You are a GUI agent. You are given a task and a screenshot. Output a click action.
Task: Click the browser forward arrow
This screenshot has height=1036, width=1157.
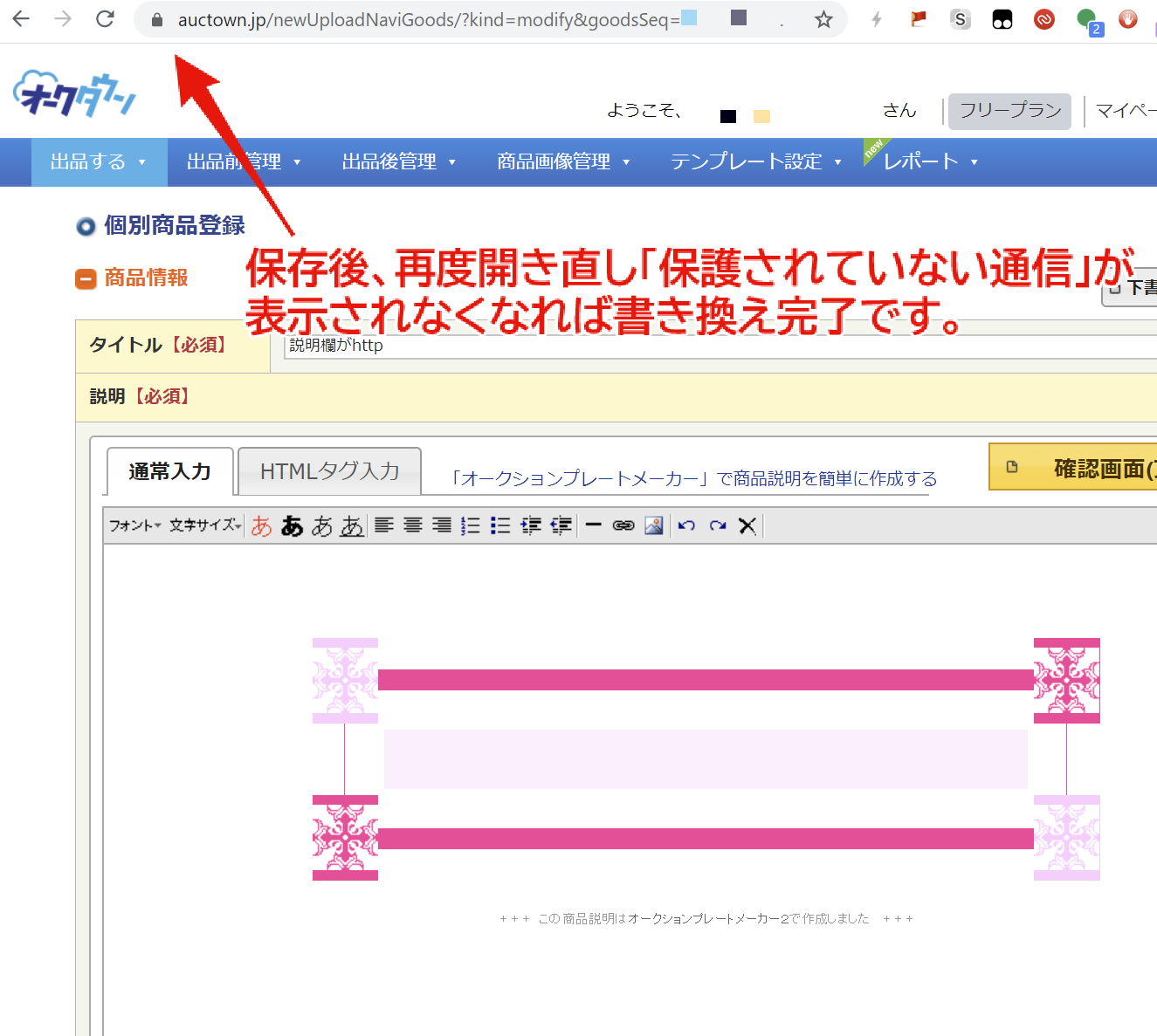(x=63, y=18)
